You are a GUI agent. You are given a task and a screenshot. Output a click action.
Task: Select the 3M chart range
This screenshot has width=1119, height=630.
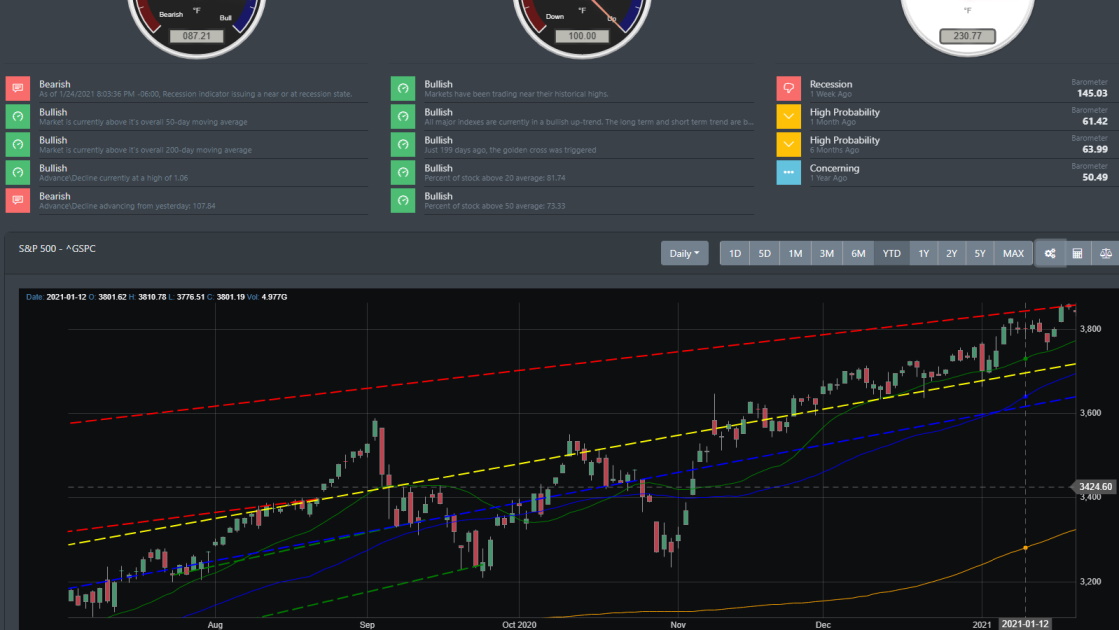(826, 253)
